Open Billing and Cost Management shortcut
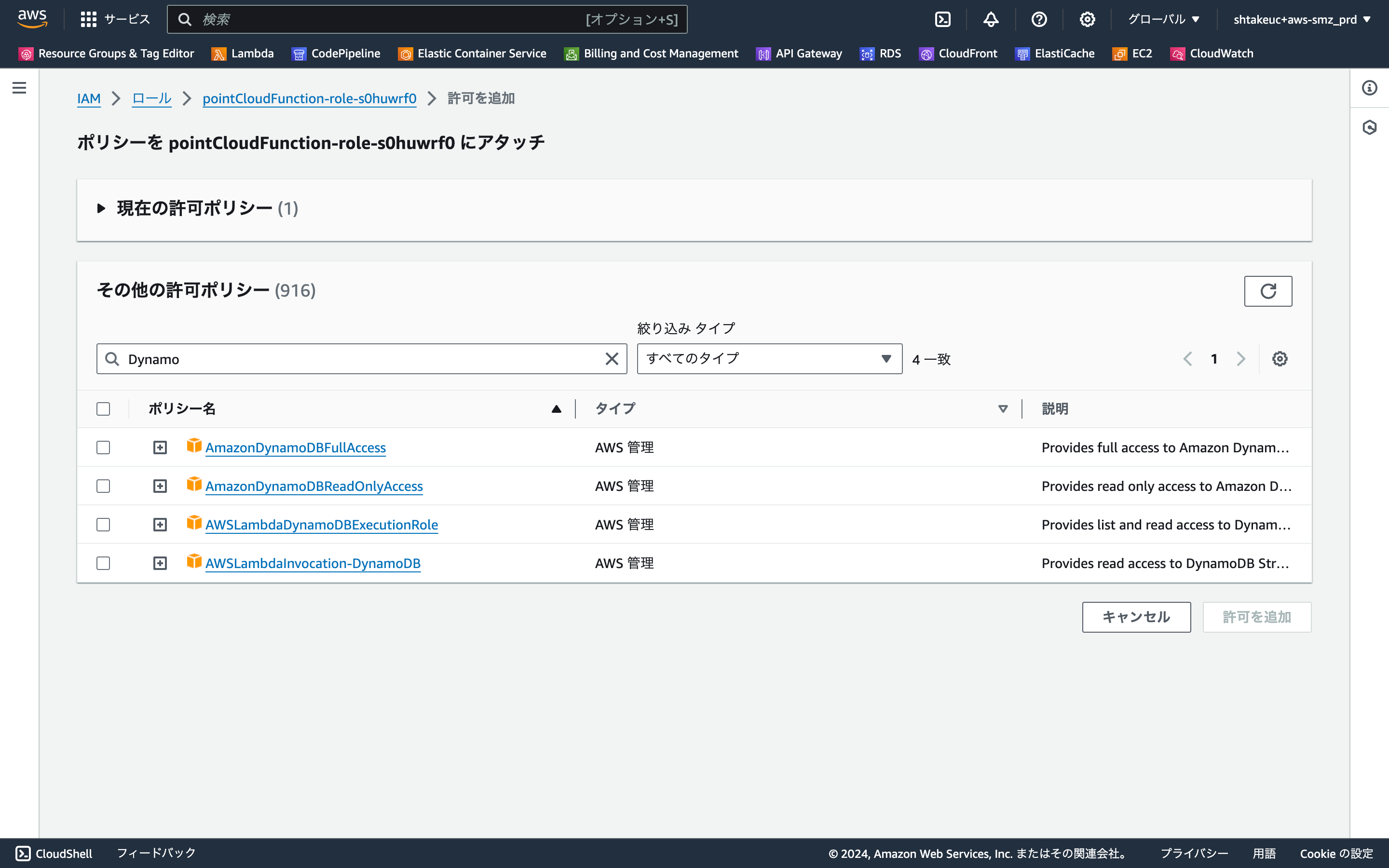Image resolution: width=1389 pixels, height=868 pixels. click(652, 54)
